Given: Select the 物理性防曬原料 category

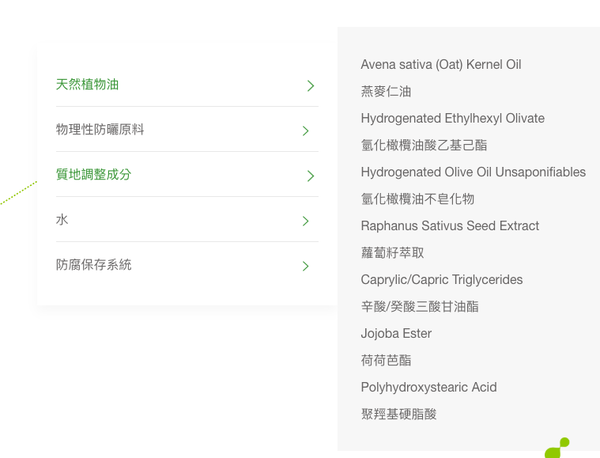Looking at the screenshot, I should tap(101, 130).
